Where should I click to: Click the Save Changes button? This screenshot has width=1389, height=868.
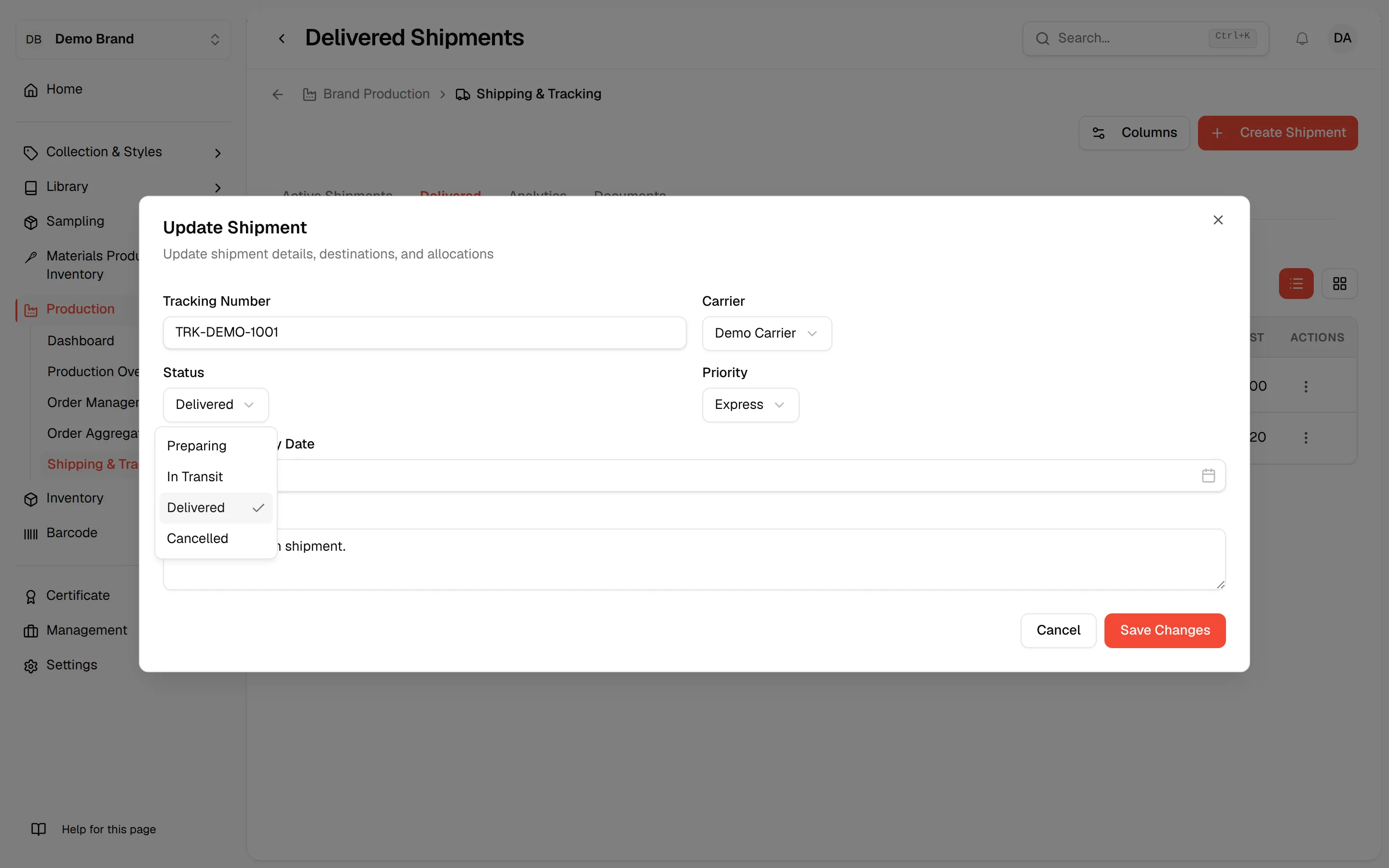pos(1165,630)
